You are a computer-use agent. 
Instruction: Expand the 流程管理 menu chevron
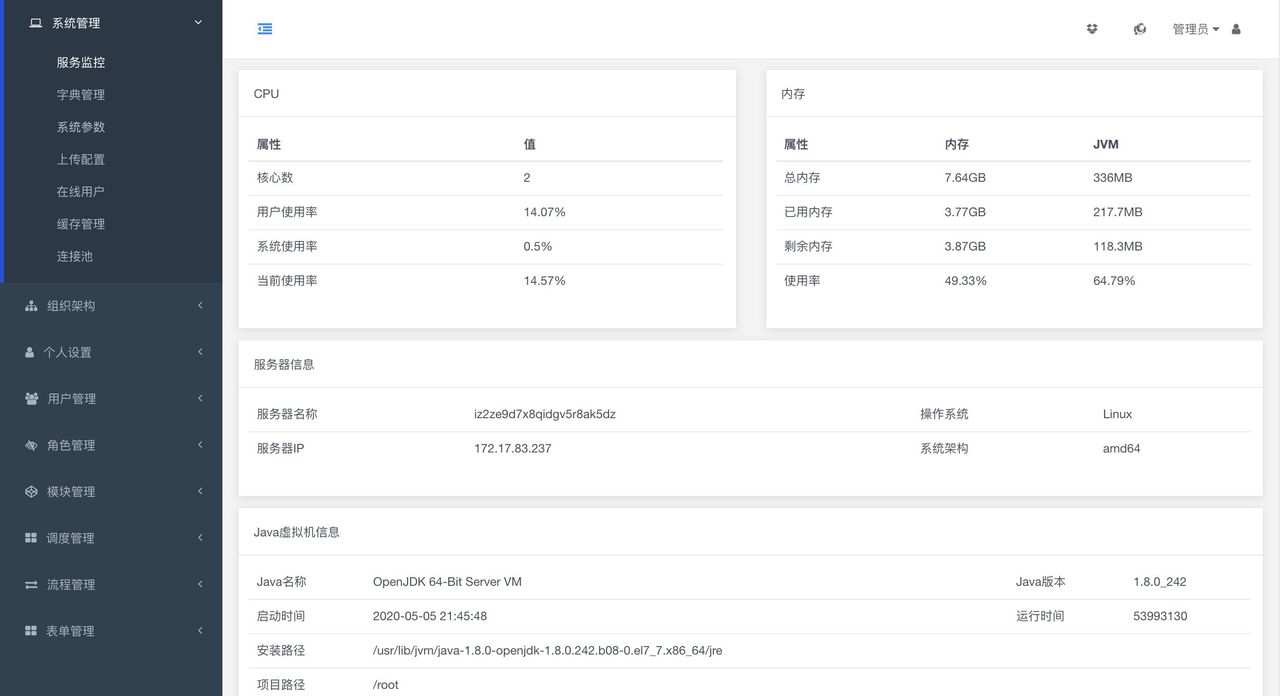(x=200, y=584)
